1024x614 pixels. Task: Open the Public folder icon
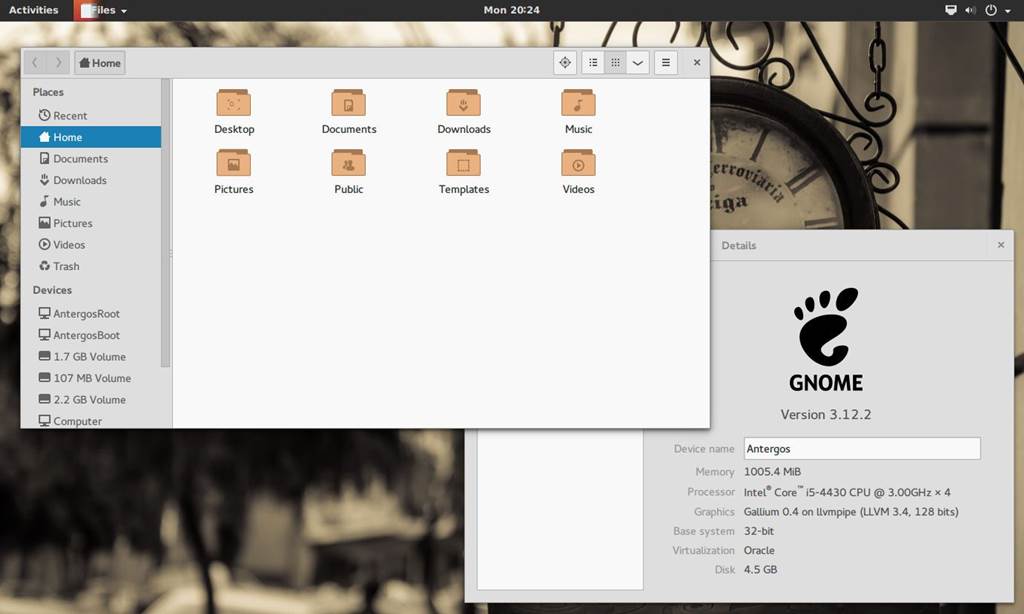(348, 163)
